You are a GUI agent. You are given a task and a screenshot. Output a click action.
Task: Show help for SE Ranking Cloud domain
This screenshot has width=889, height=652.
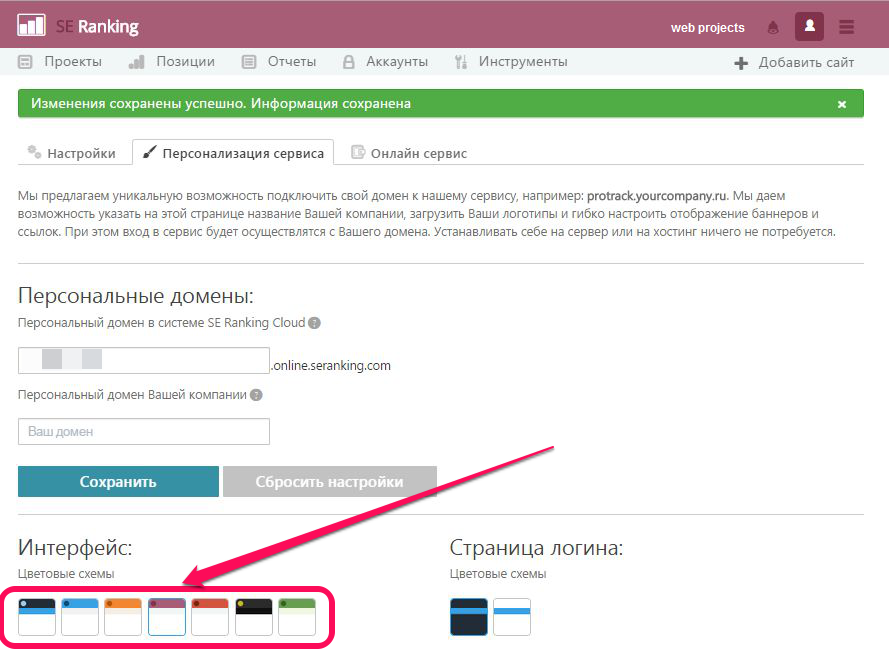point(314,323)
